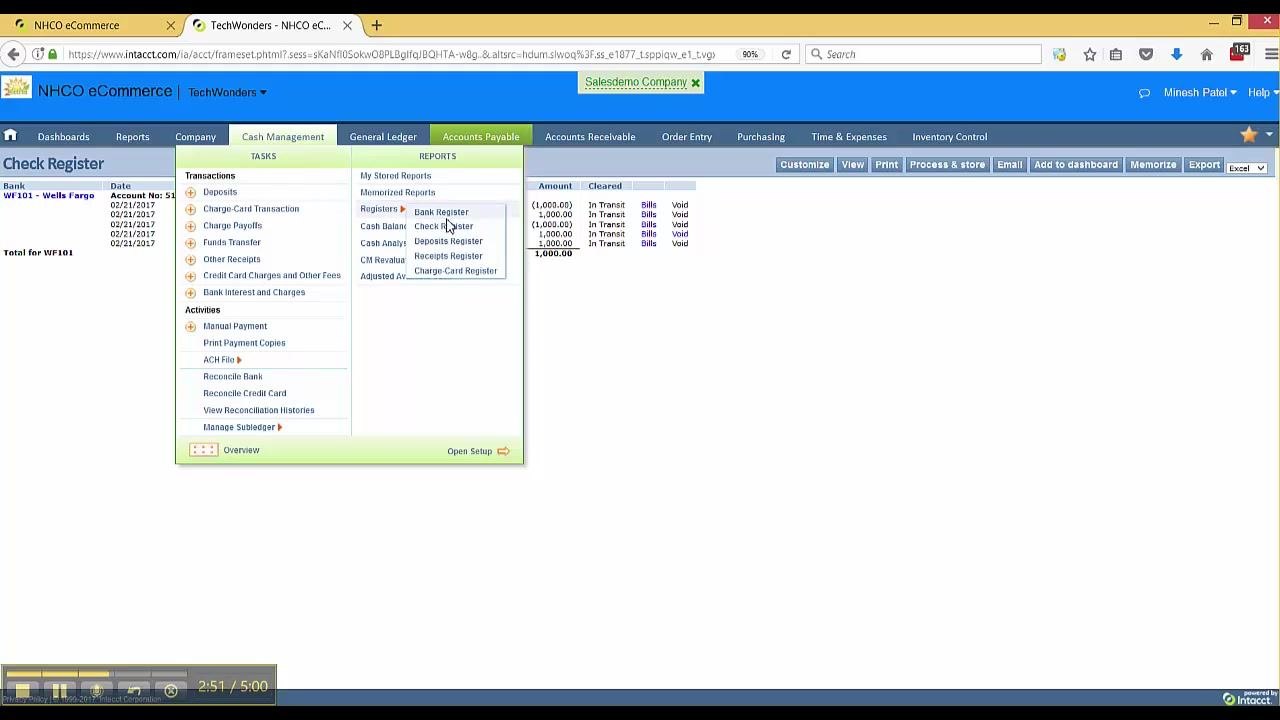Click the plus icon beside Charge-Card Transaction

[x=191, y=209]
